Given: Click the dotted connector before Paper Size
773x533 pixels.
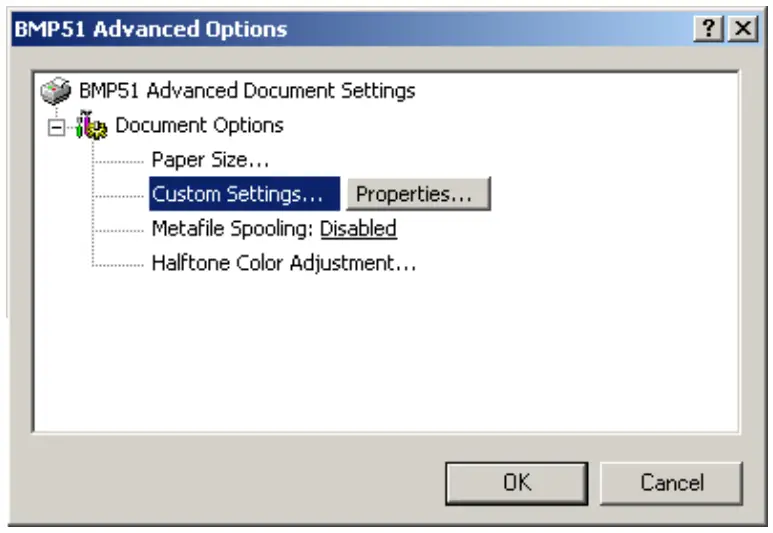Looking at the screenshot, I should (x=120, y=160).
